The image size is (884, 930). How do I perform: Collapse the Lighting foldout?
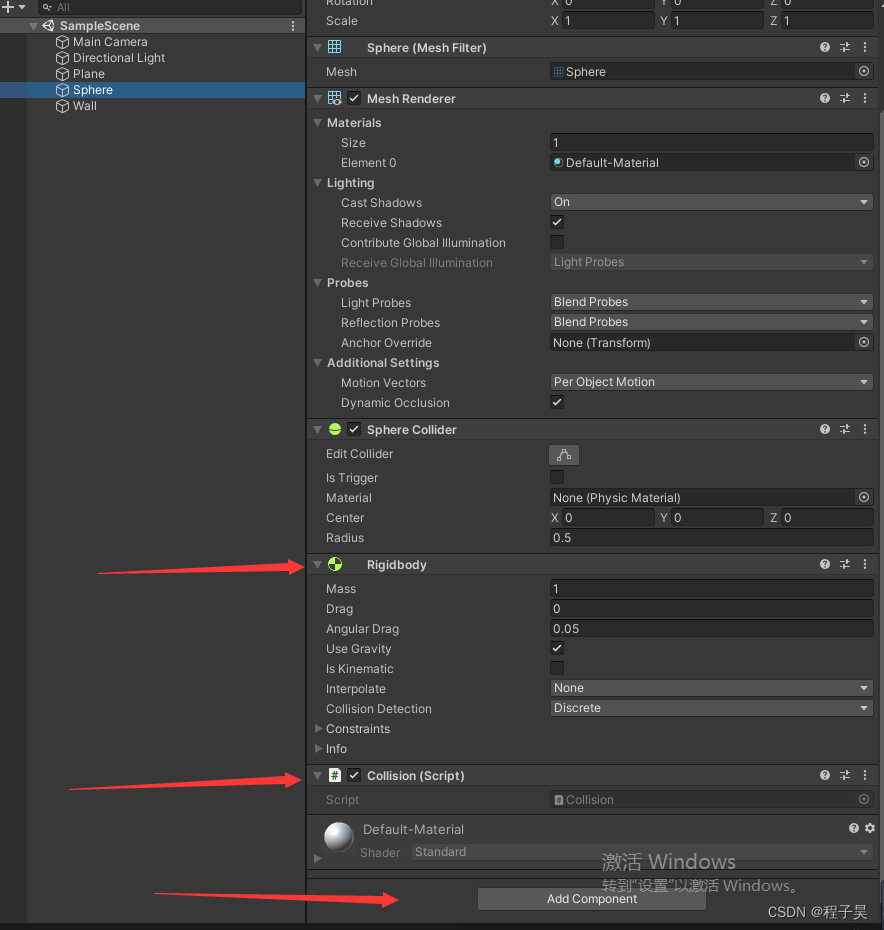tap(318, 183)
